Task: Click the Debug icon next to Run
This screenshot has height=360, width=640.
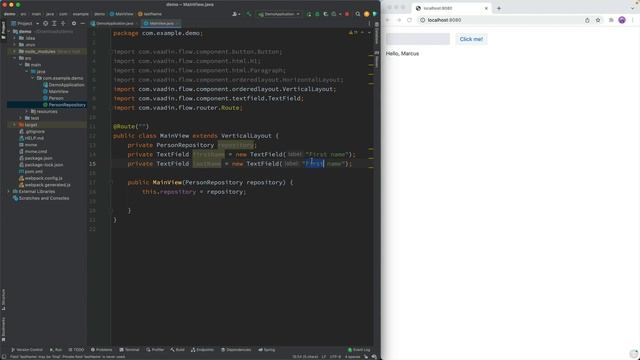Action: [317, 14]
